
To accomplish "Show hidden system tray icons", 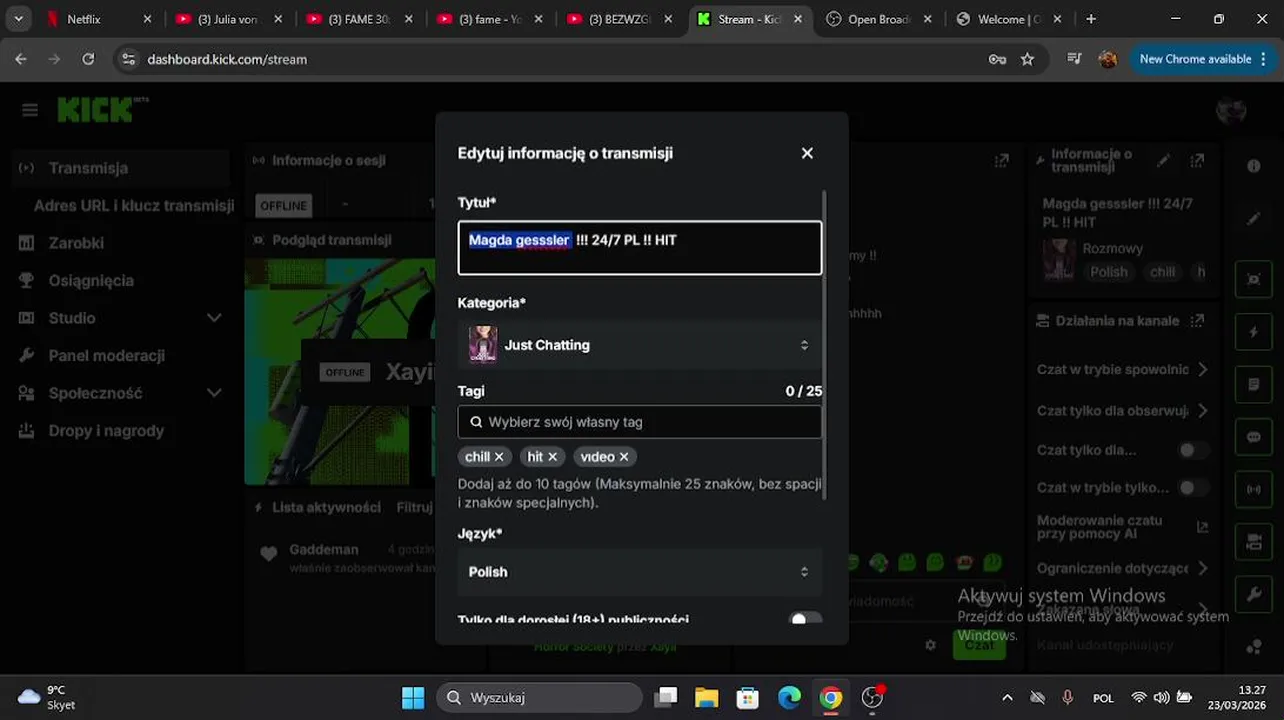I will click(x=1007, y=697).
